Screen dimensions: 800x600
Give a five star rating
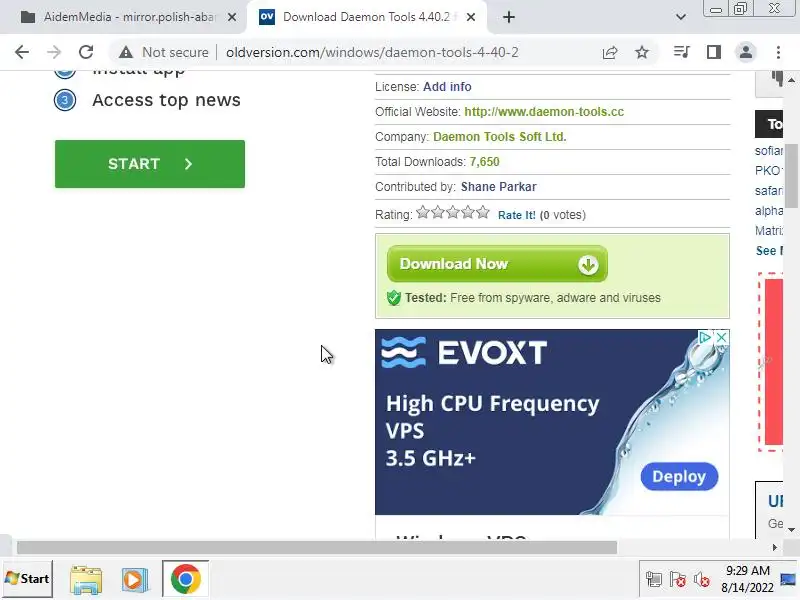coord(483,212)
